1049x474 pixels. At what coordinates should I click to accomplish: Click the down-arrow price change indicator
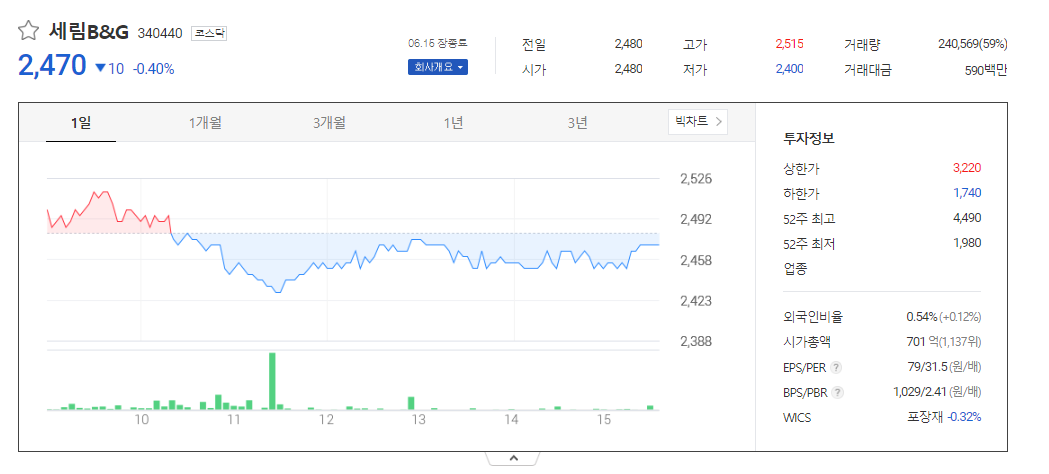tap(100, 68)
